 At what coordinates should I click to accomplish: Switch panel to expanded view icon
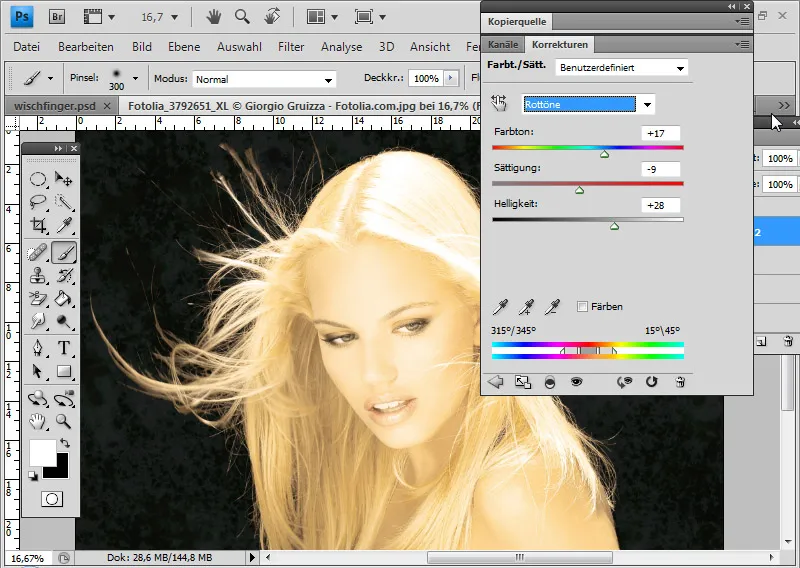[522, 382]
